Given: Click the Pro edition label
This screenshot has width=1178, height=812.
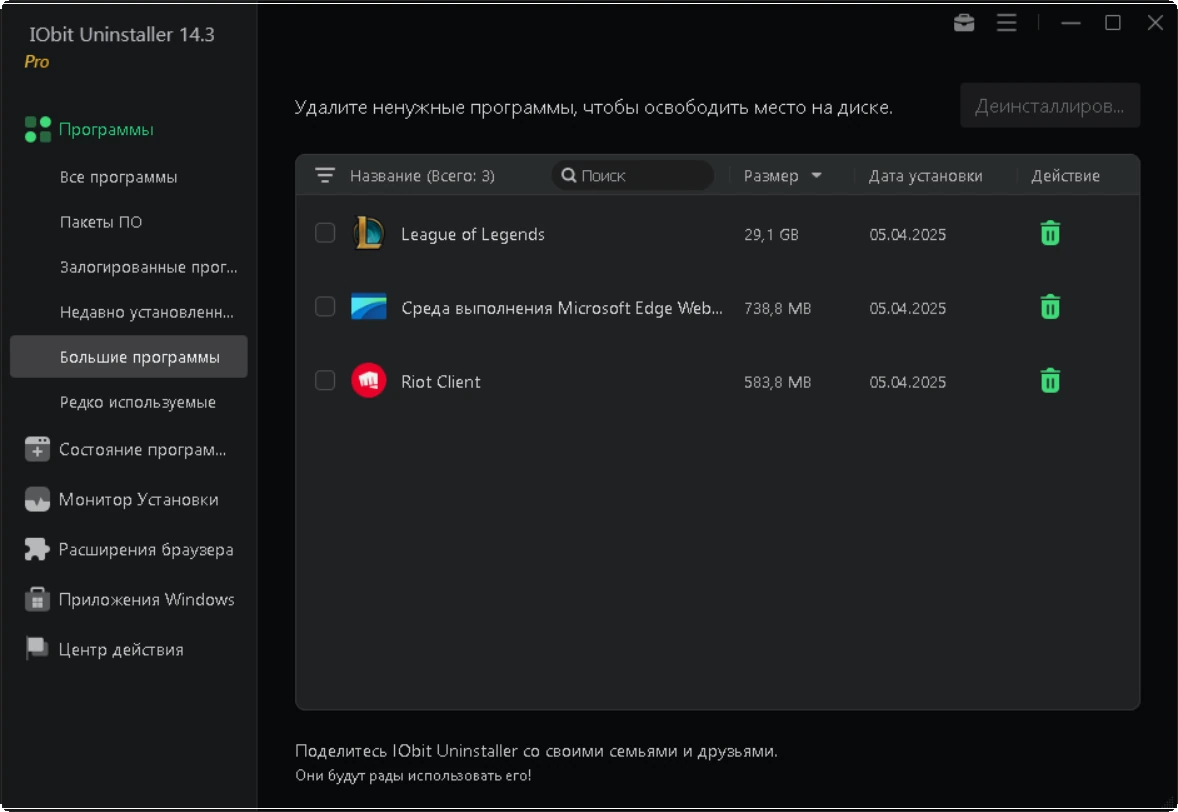Looking at the screenshot, I should click(37, 62).
